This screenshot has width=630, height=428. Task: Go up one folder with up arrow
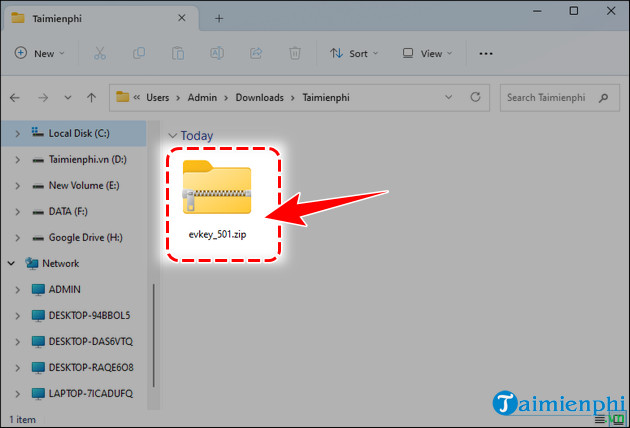[x=91, y=98]
